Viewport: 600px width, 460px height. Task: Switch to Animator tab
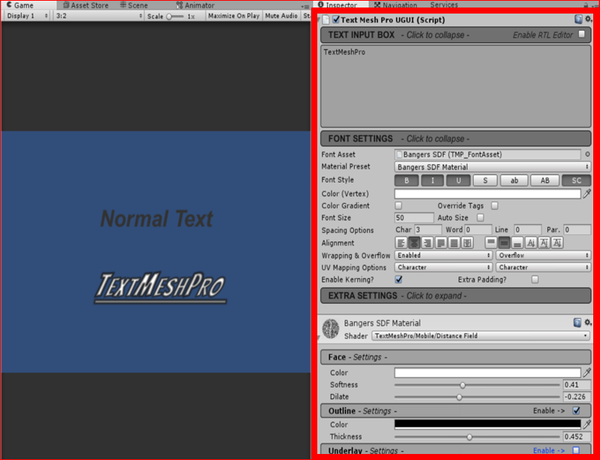(196, 5)
